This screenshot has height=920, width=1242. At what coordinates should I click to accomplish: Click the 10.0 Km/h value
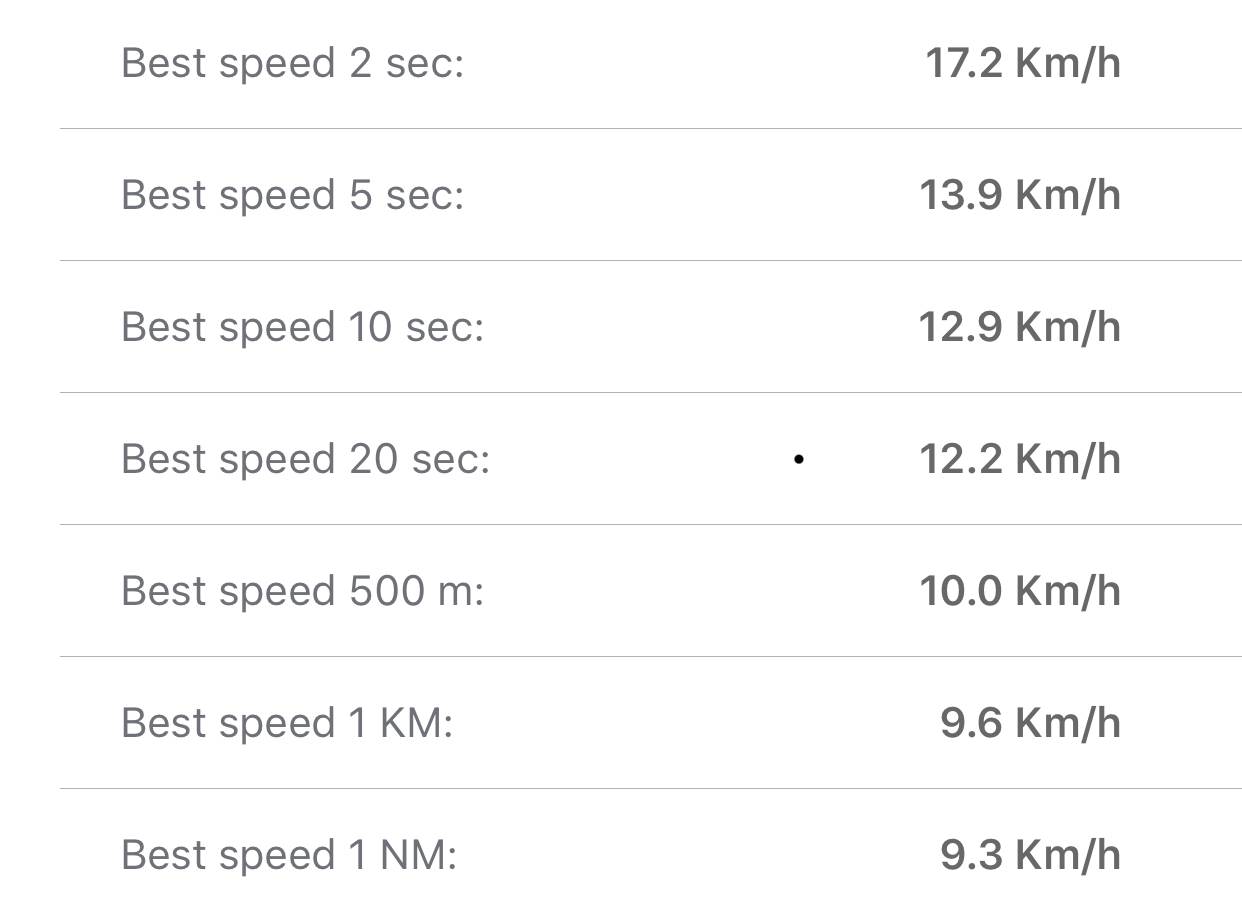point(1019,592)
